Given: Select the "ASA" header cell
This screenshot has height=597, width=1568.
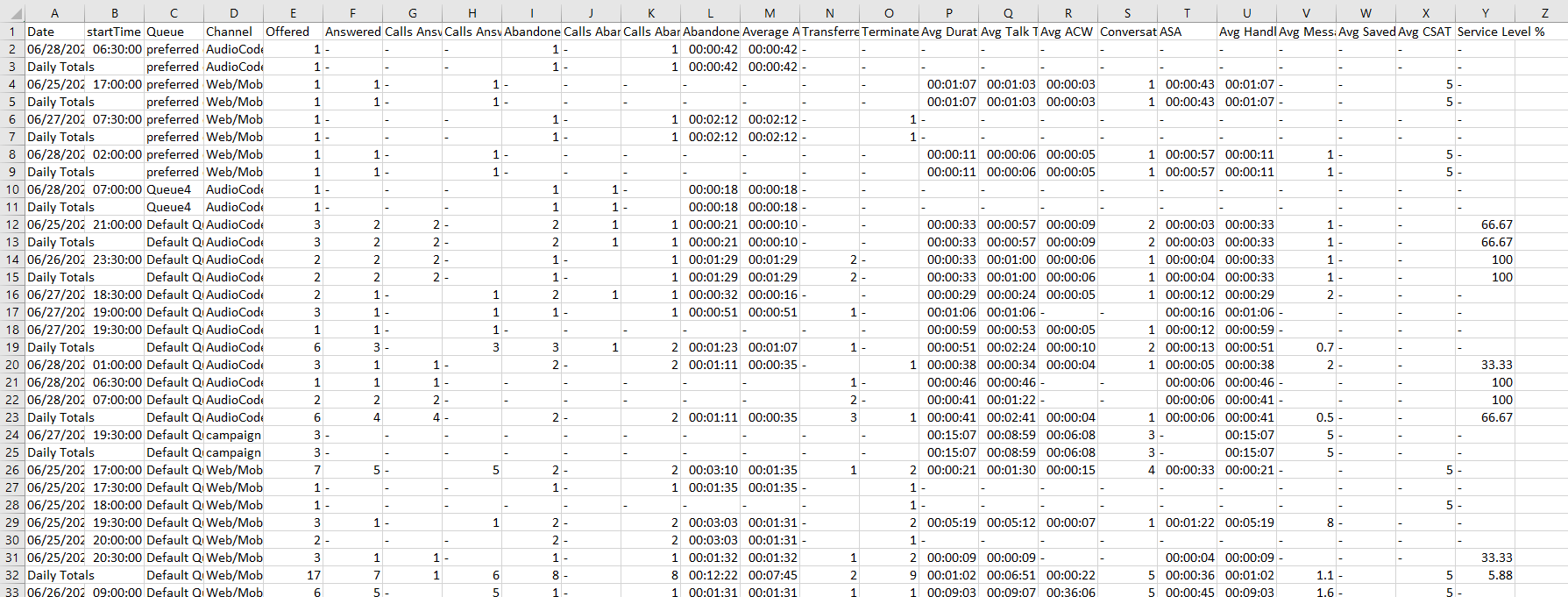Looking at the screenshot, I should click(x=1187, y=32).
